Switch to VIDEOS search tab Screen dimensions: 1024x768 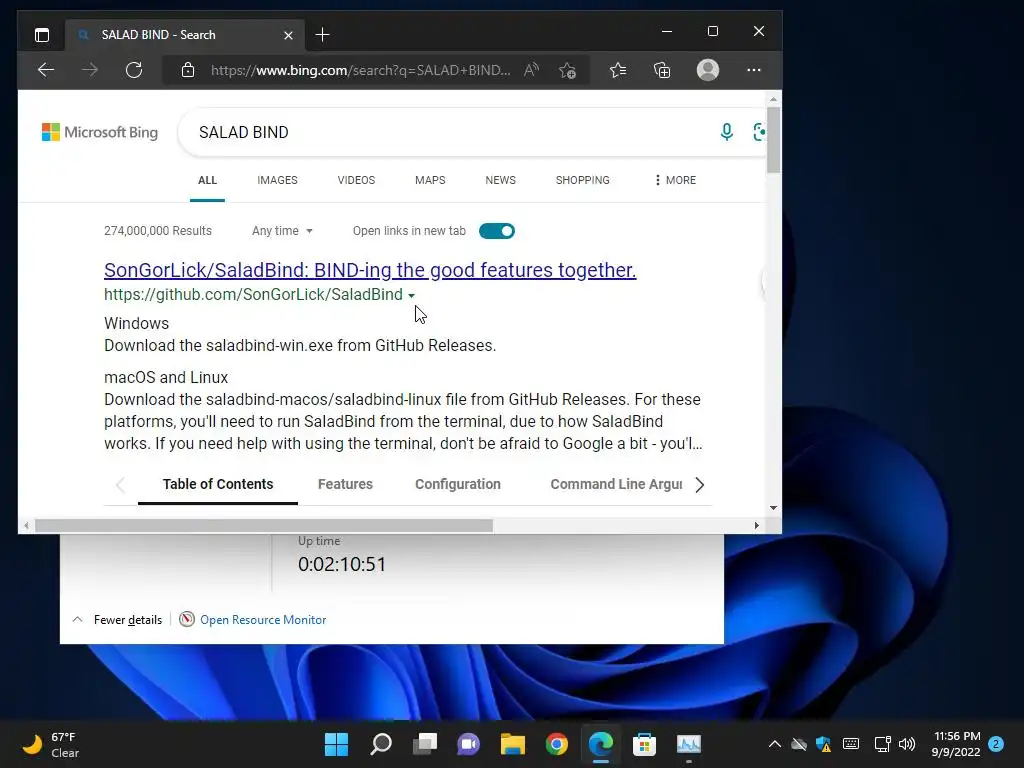click(356, 180)
